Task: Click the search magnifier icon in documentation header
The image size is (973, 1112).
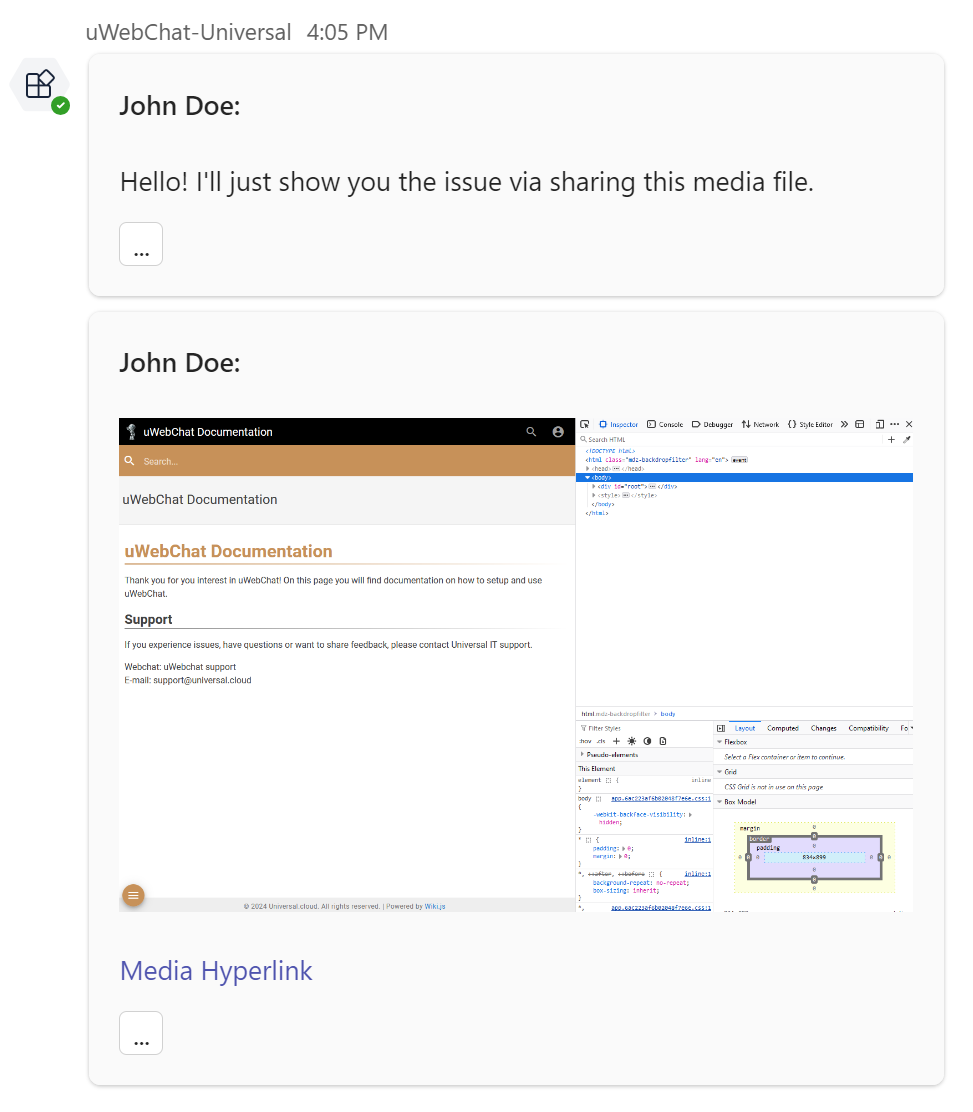Action: [531, 431]
